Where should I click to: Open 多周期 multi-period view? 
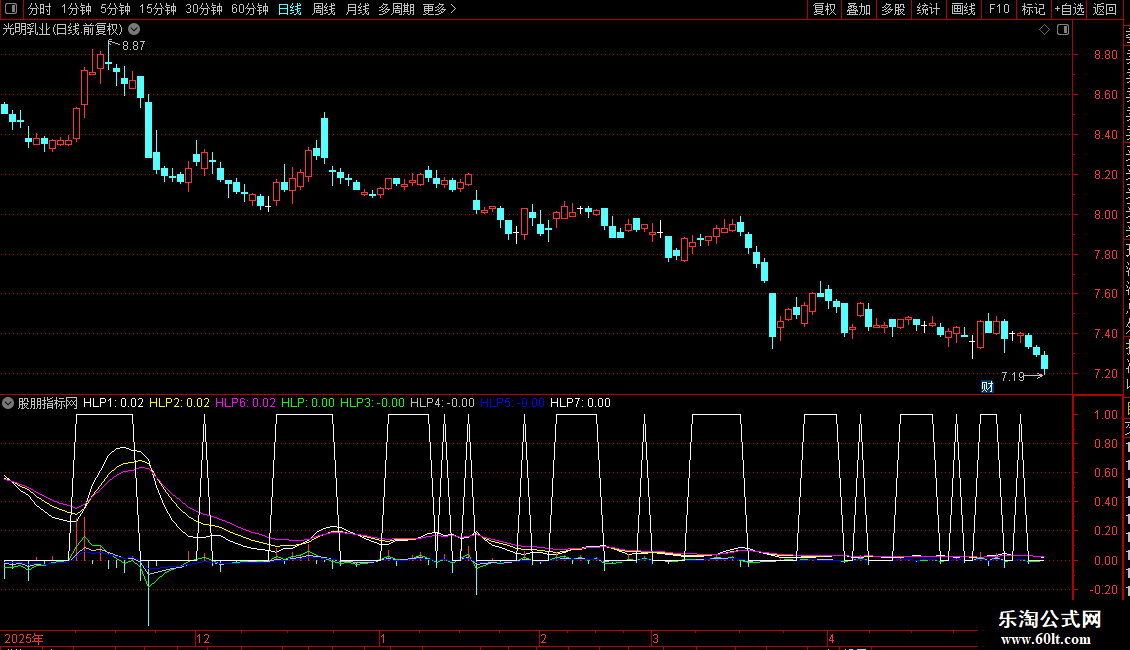point(396,9)
